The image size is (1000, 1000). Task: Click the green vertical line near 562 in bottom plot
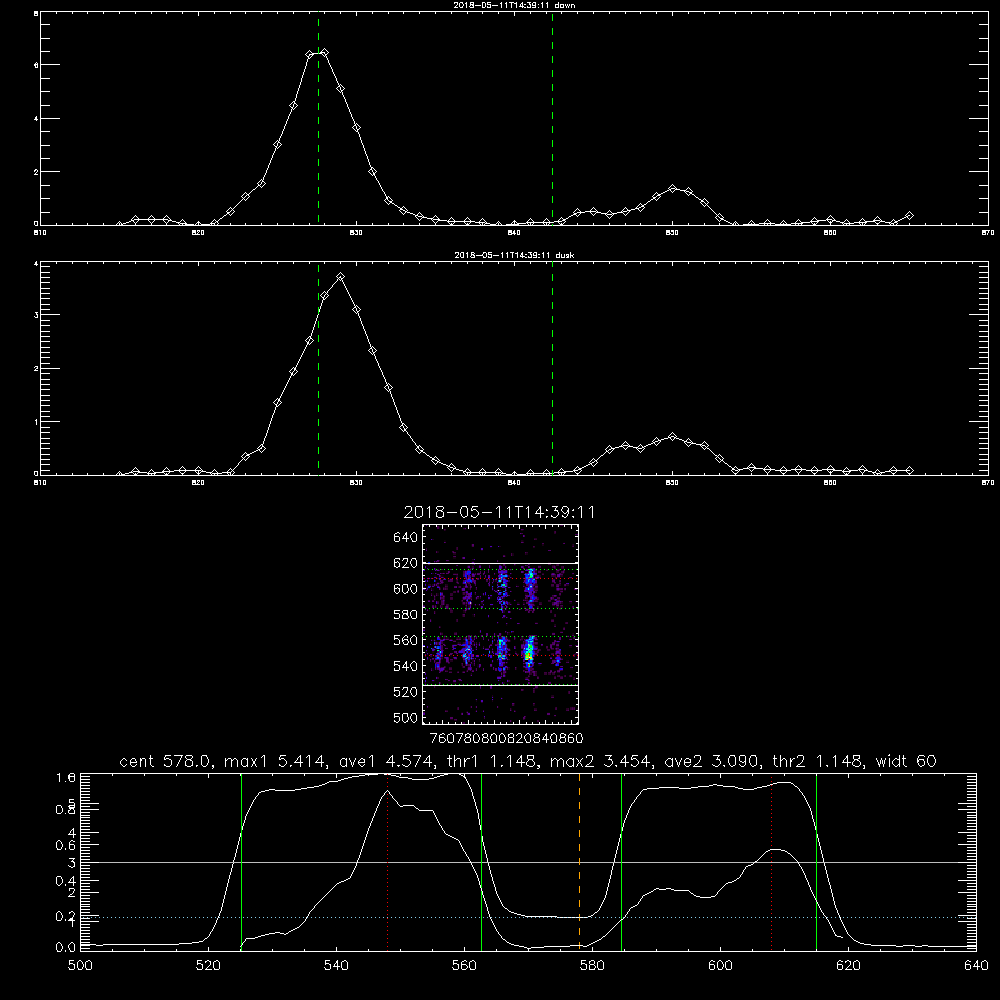(x=482, y=861)
